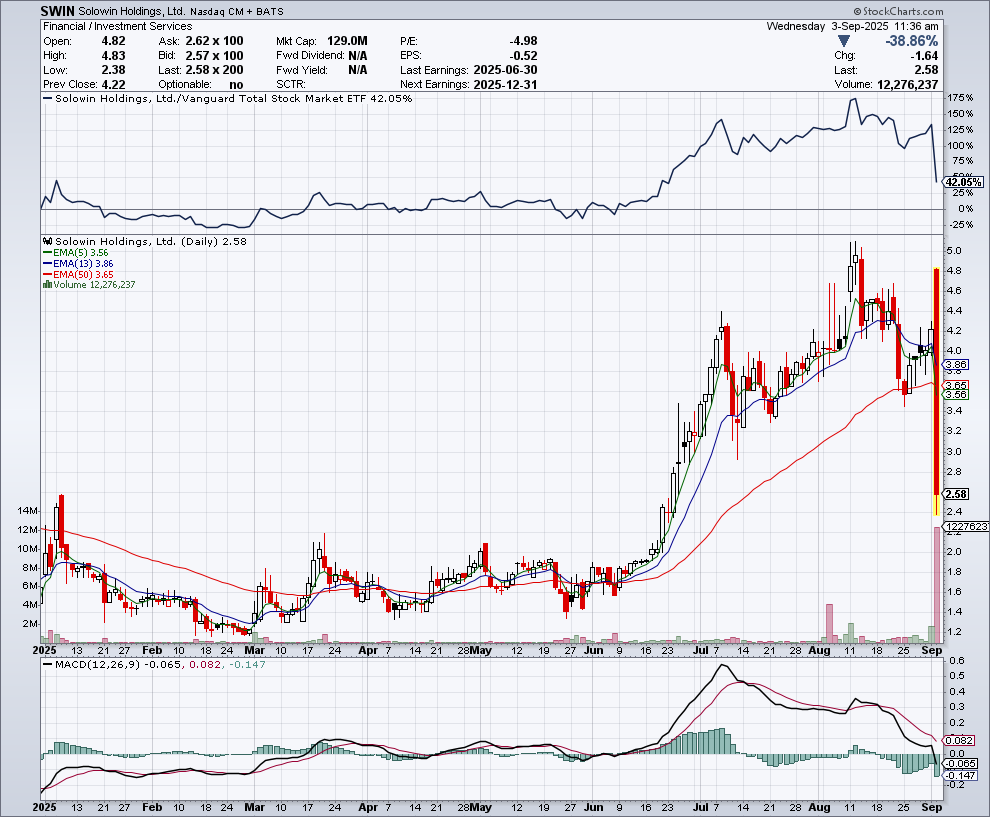
Task: Click the Ask value 2.62 x 100
Action: click(x=214, y=41)
